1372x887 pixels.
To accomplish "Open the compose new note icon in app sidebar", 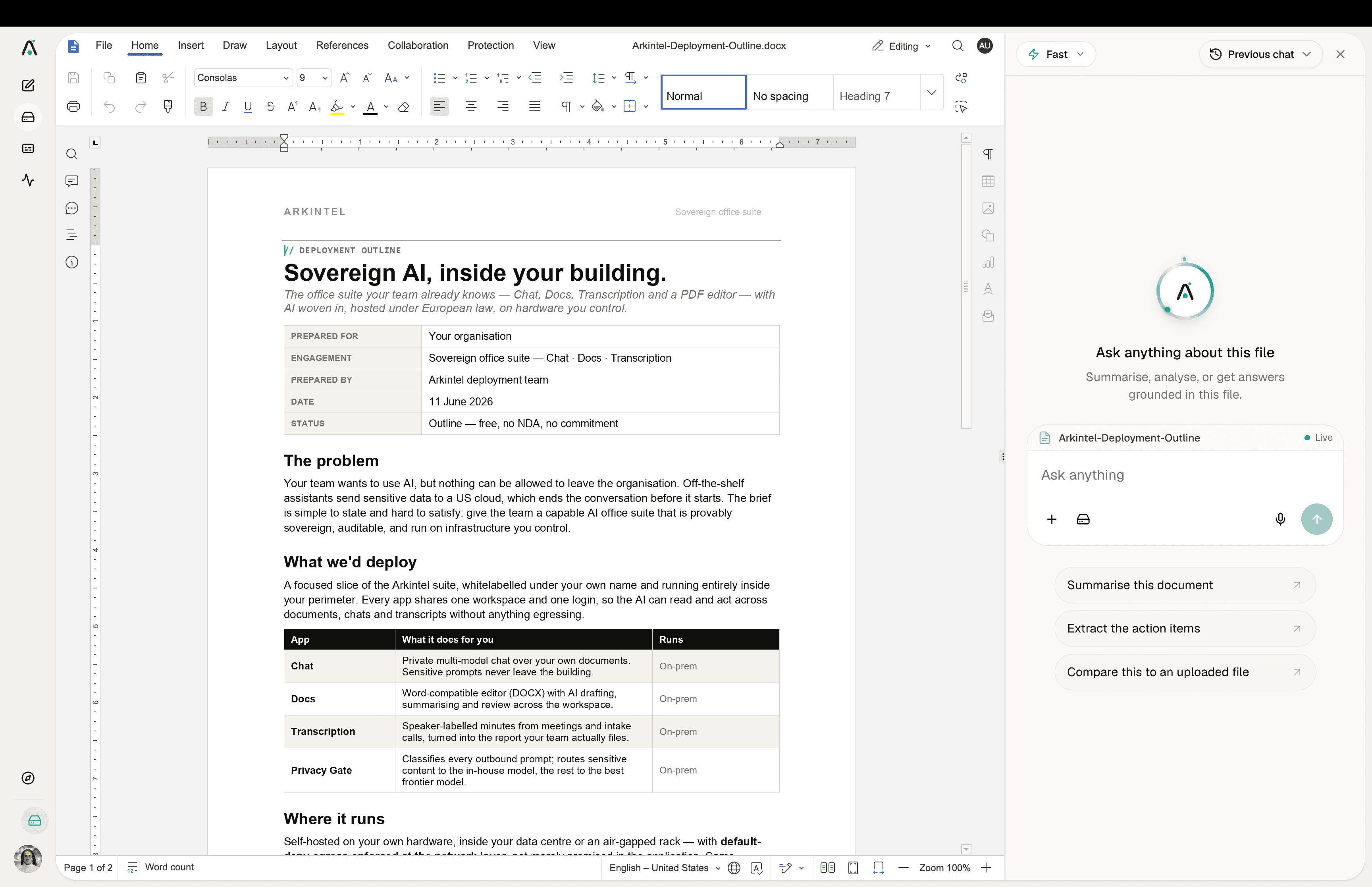I will 28,85.
